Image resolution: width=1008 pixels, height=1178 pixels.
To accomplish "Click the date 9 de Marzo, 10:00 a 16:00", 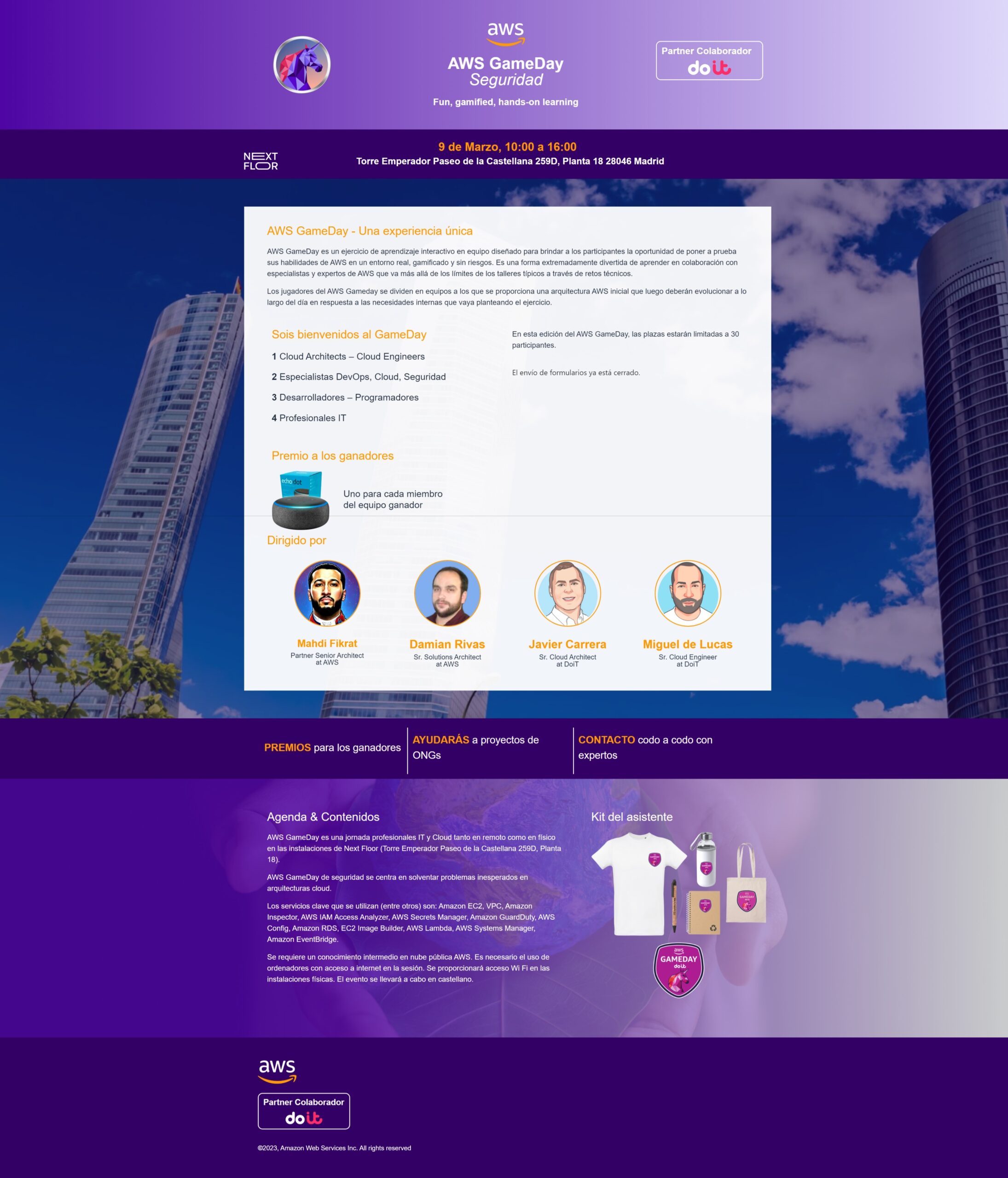I will click(507, 147).
